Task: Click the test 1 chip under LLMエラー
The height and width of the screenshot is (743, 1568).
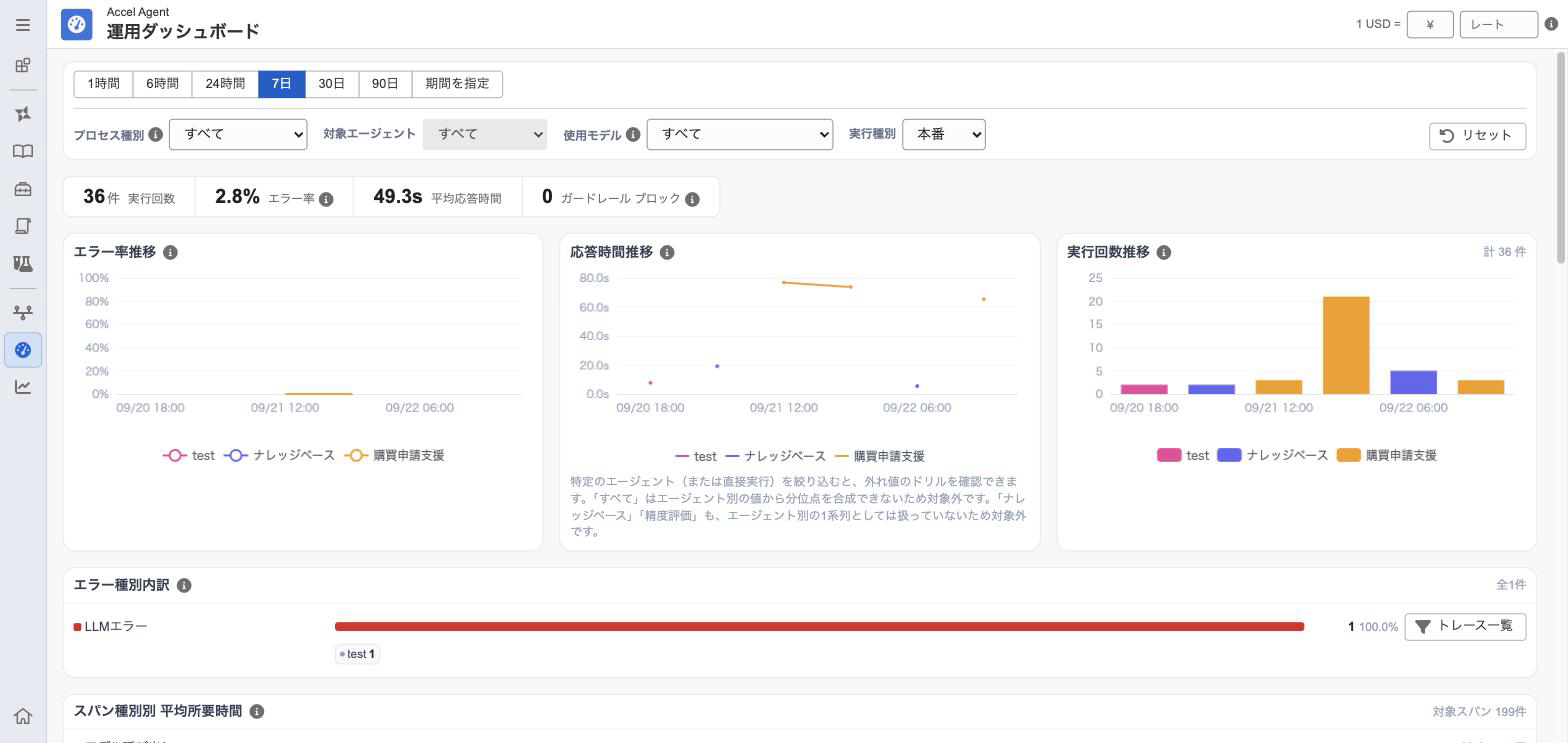Action: [357, 654]
